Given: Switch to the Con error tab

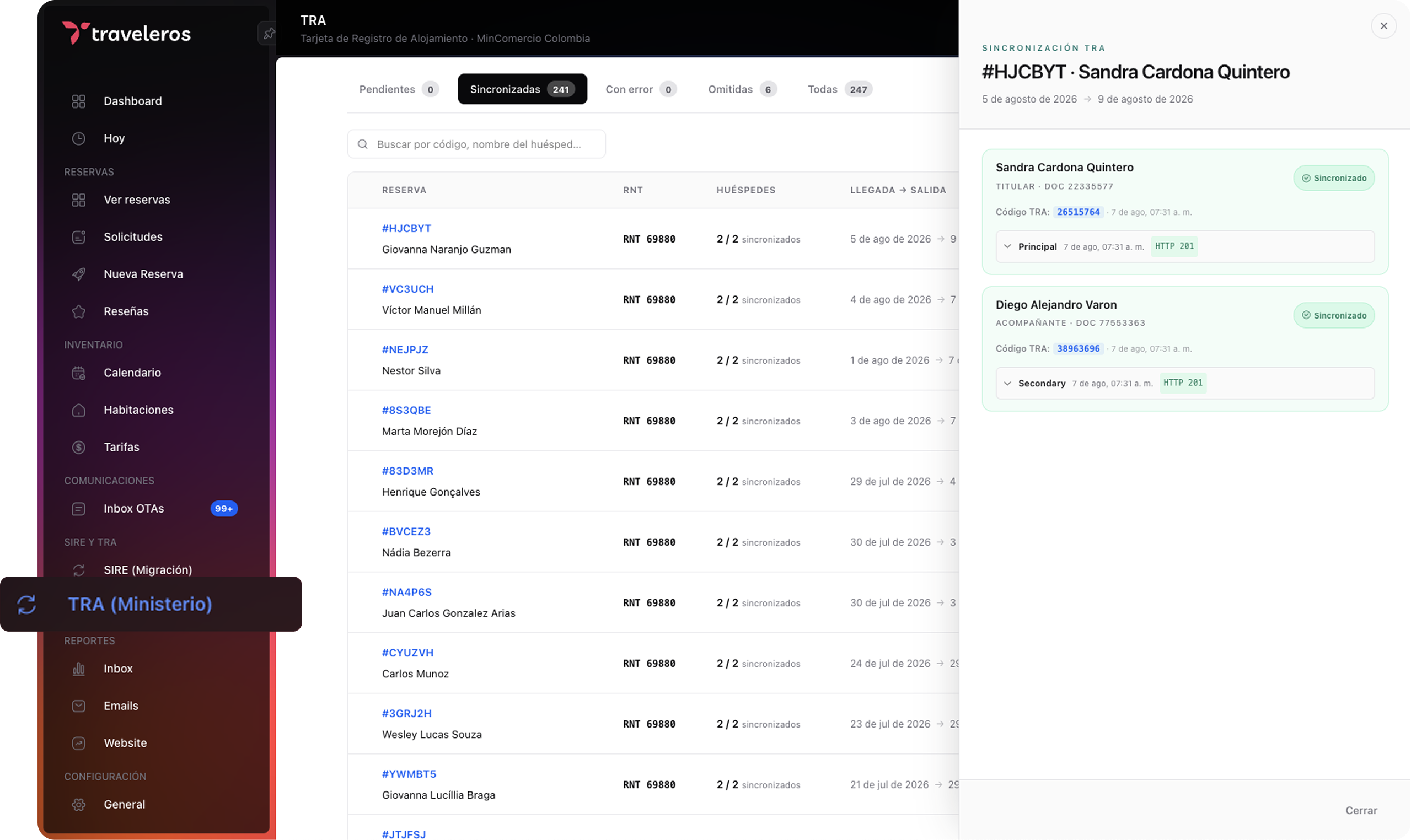Looking at the screenshot, I should 641,89.
